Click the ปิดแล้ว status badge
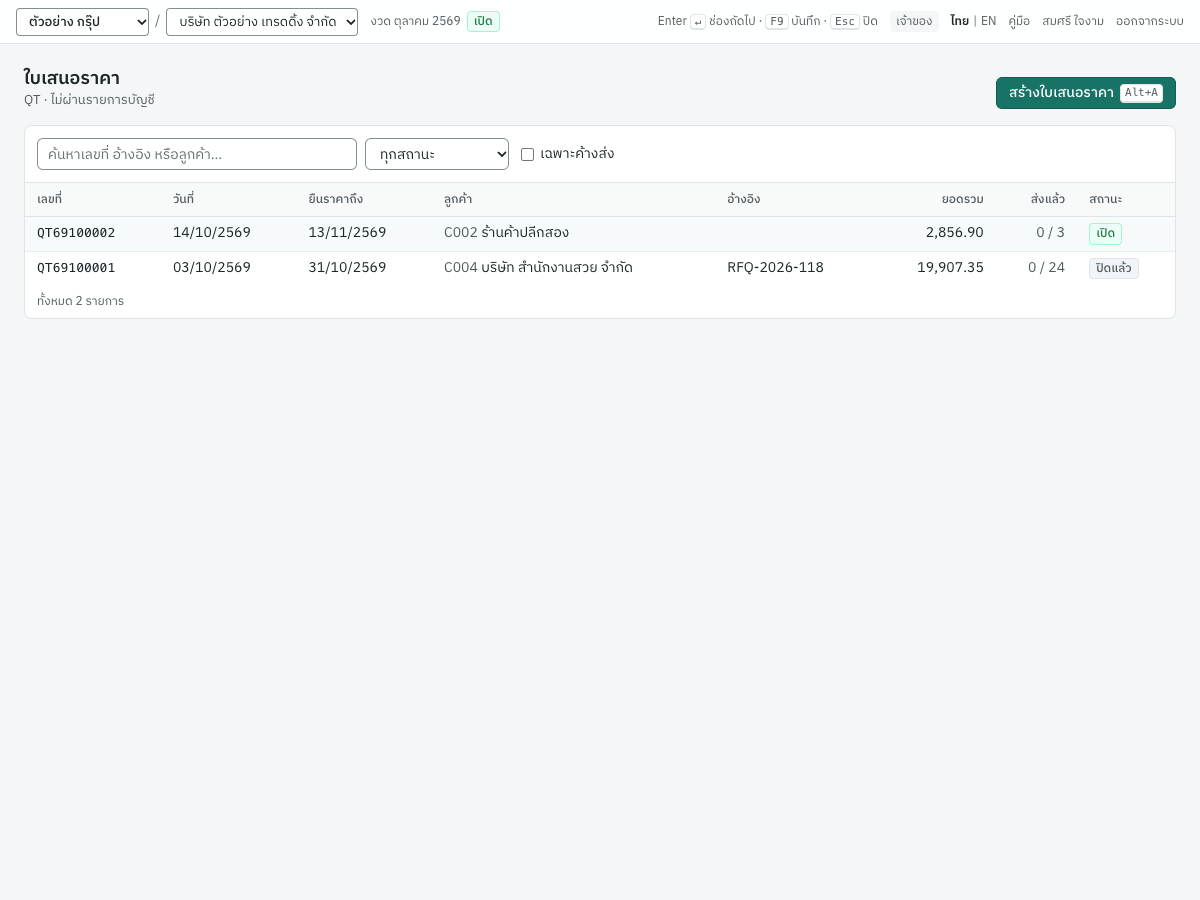Viewport: 1200px width, 900px height. pos(1114,269)
